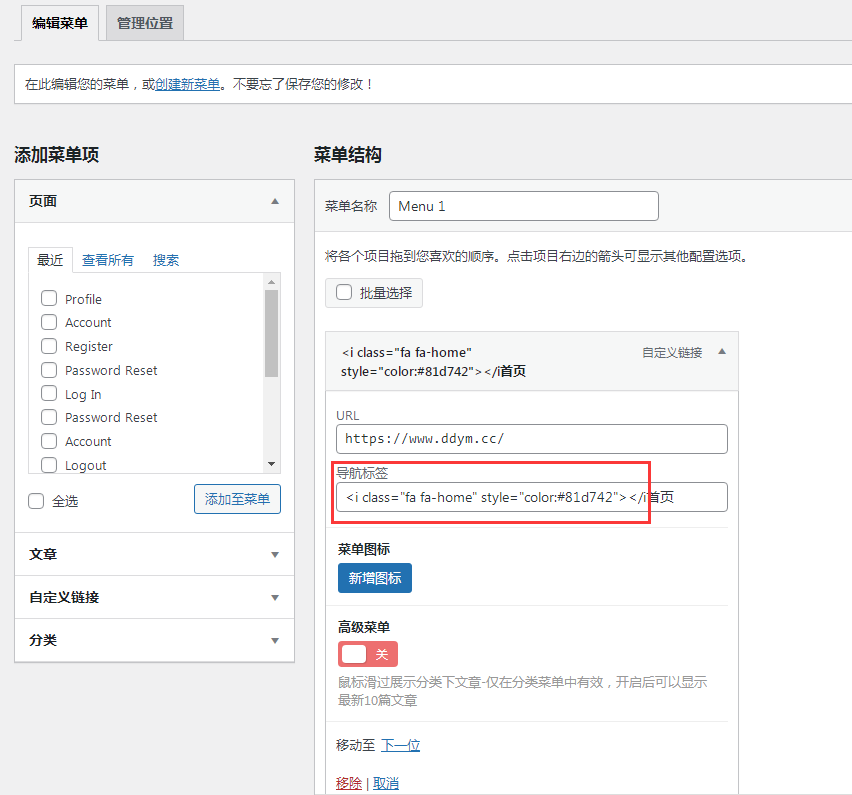Check the Profile page checkbox
The width and height of the screenshot is (852, 795).
[x=49, y=298]
